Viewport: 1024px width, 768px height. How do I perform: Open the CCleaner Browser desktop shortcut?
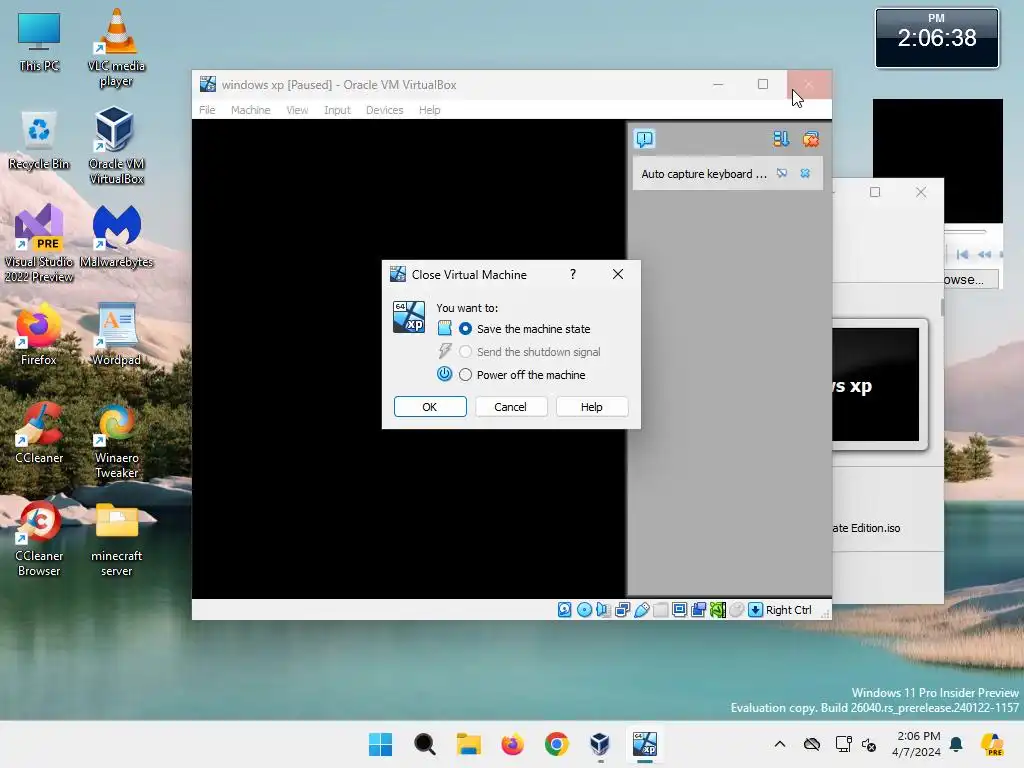click(x=39, y=538)
